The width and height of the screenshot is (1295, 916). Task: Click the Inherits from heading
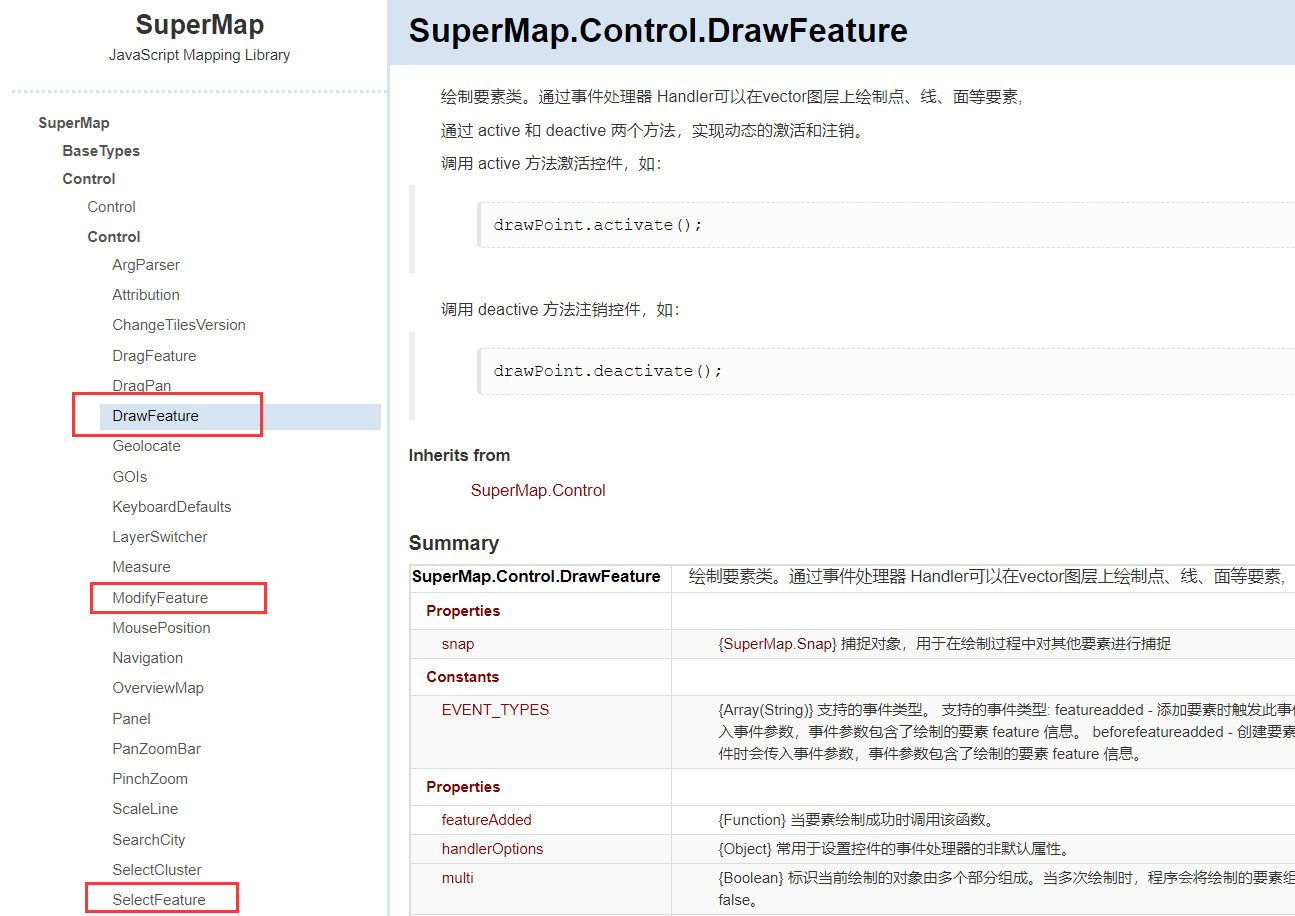[460, 455]
